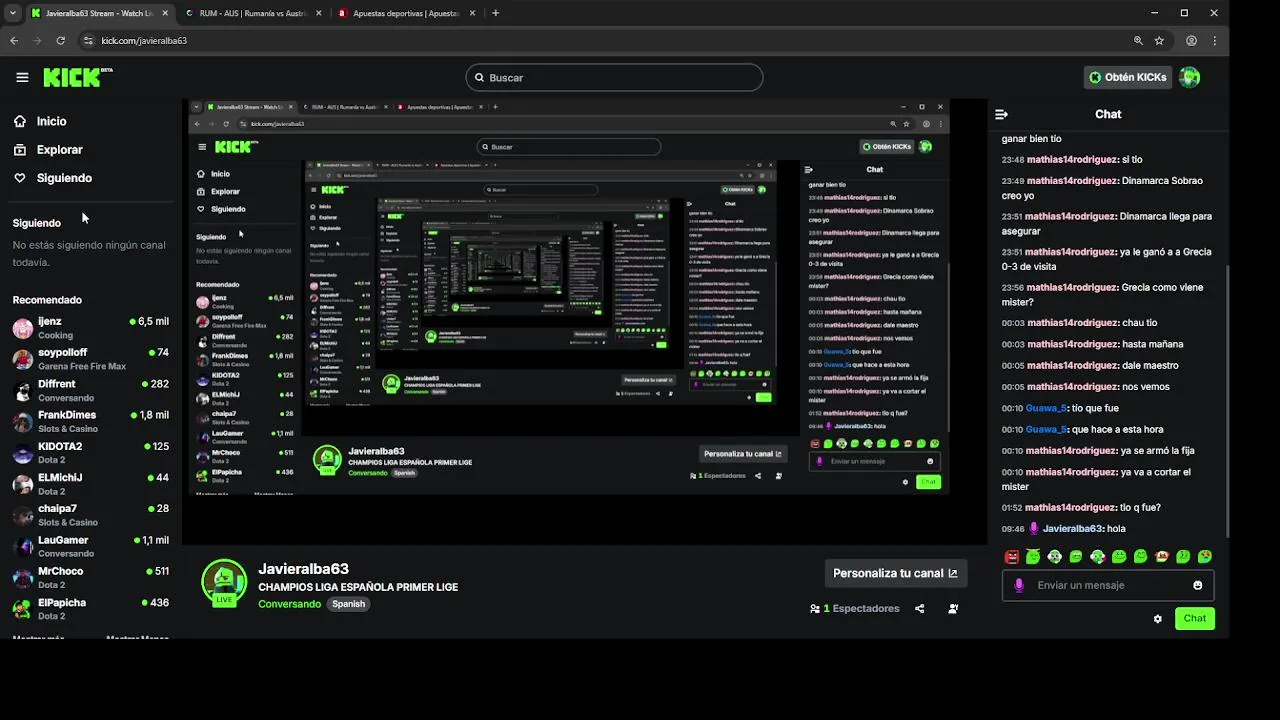The width and height of the screenshot is (1280, 720).
Task: Open ELMichiJ channel
Action: point(90,484)
